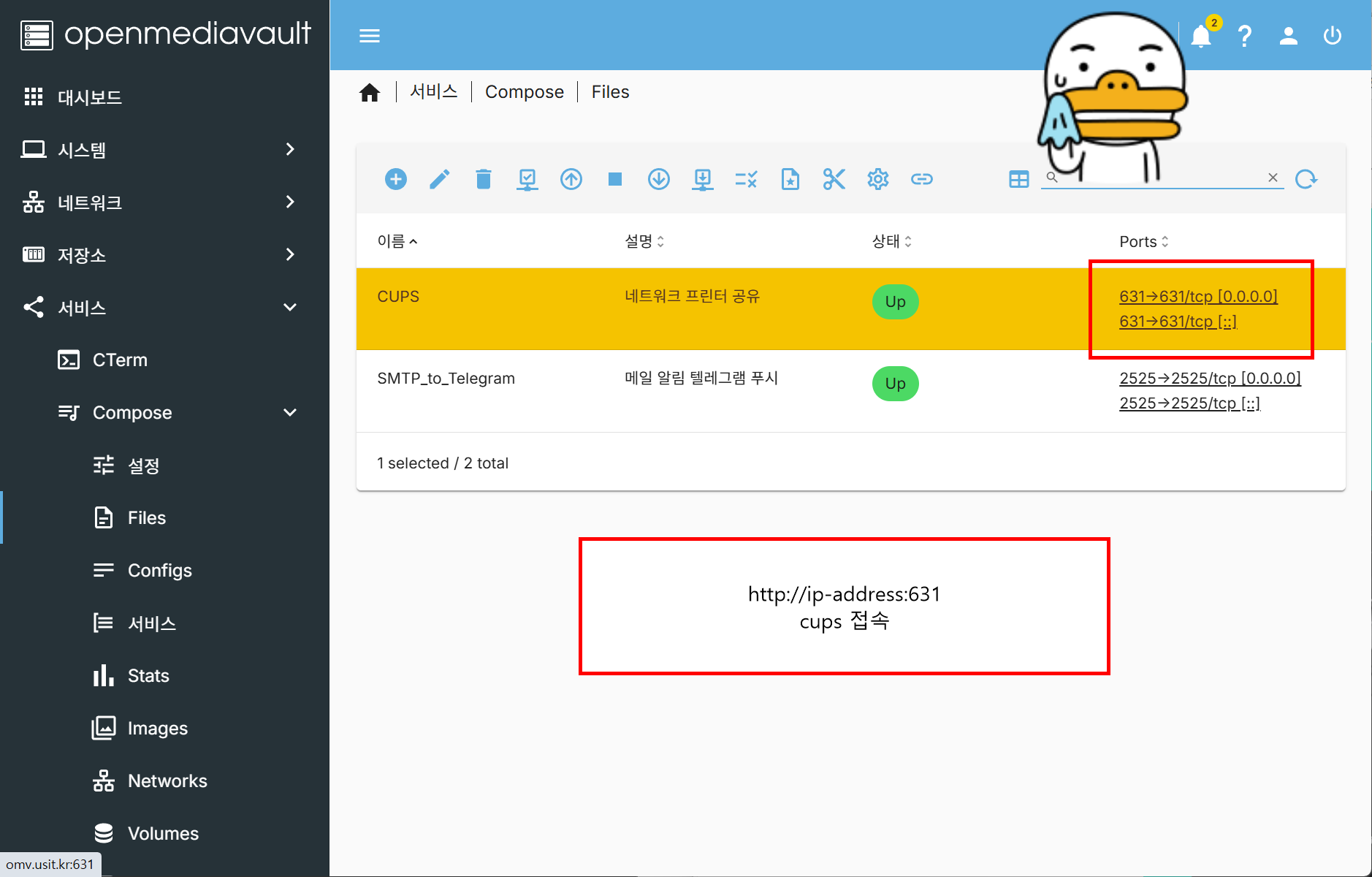Click the starred file icon
Image resolution: width=1372 pixels, height=877 pixels.
pyautogui.click(x=790, y=179)
